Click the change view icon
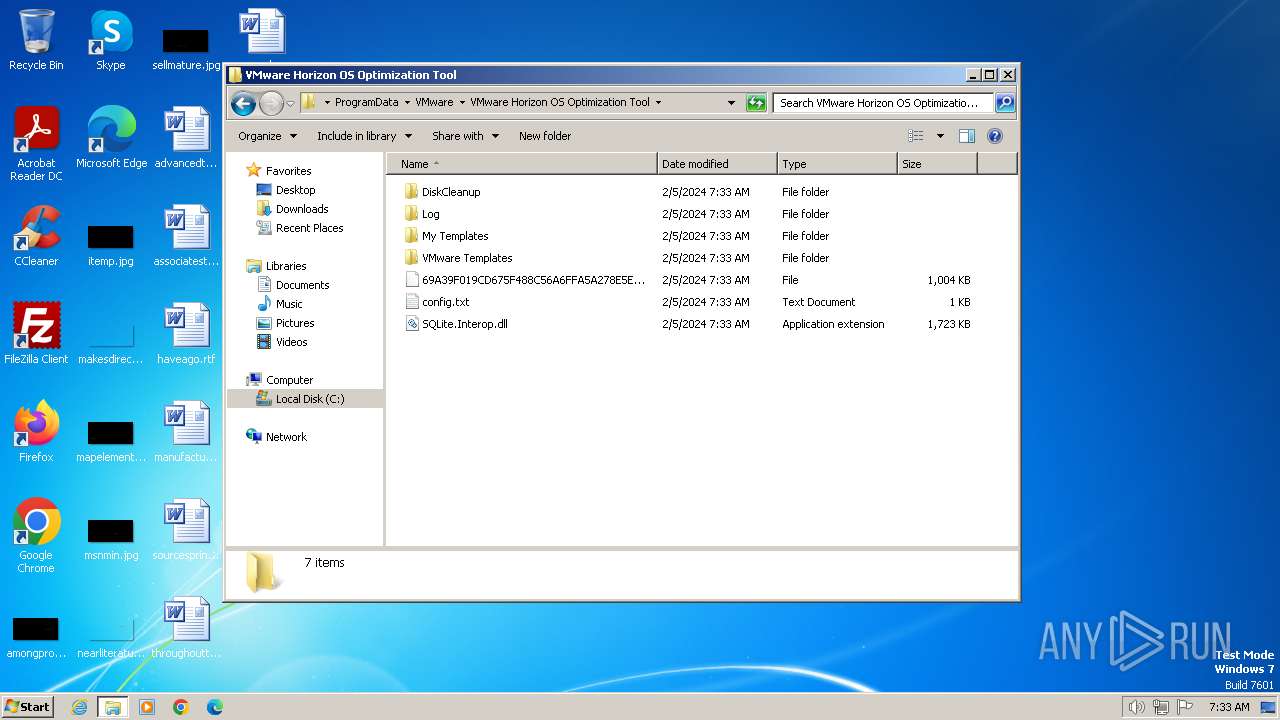This screenshot has height=720, width=1280. pos(915,136)
